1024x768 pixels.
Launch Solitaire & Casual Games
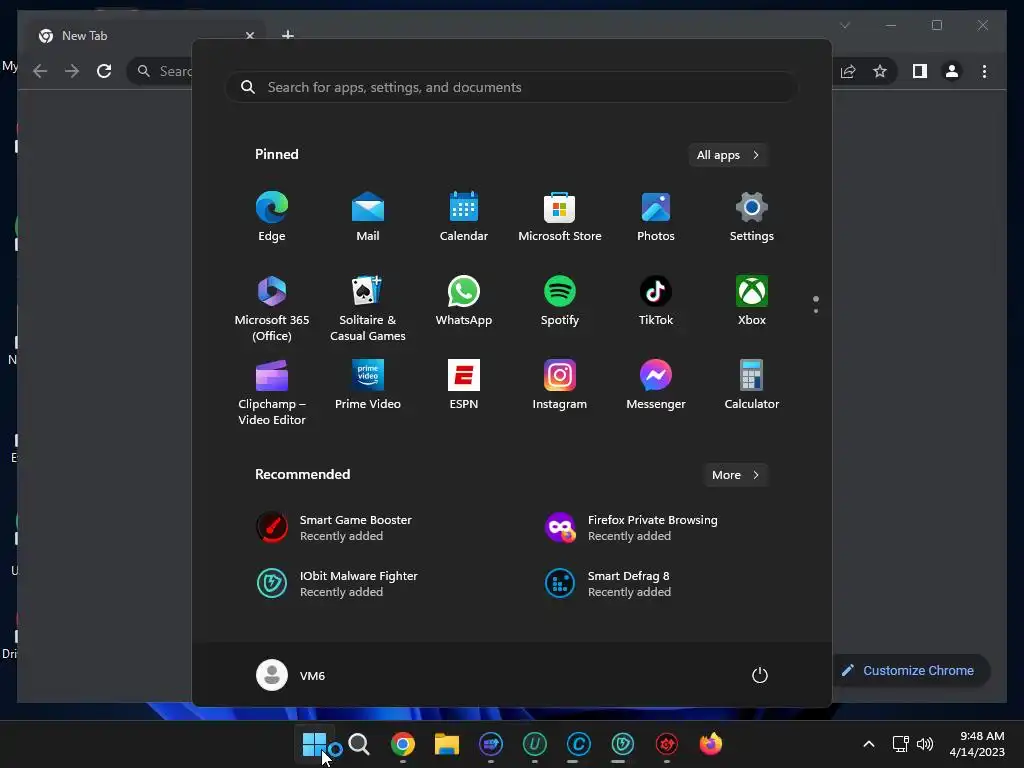tap(368, 308)
